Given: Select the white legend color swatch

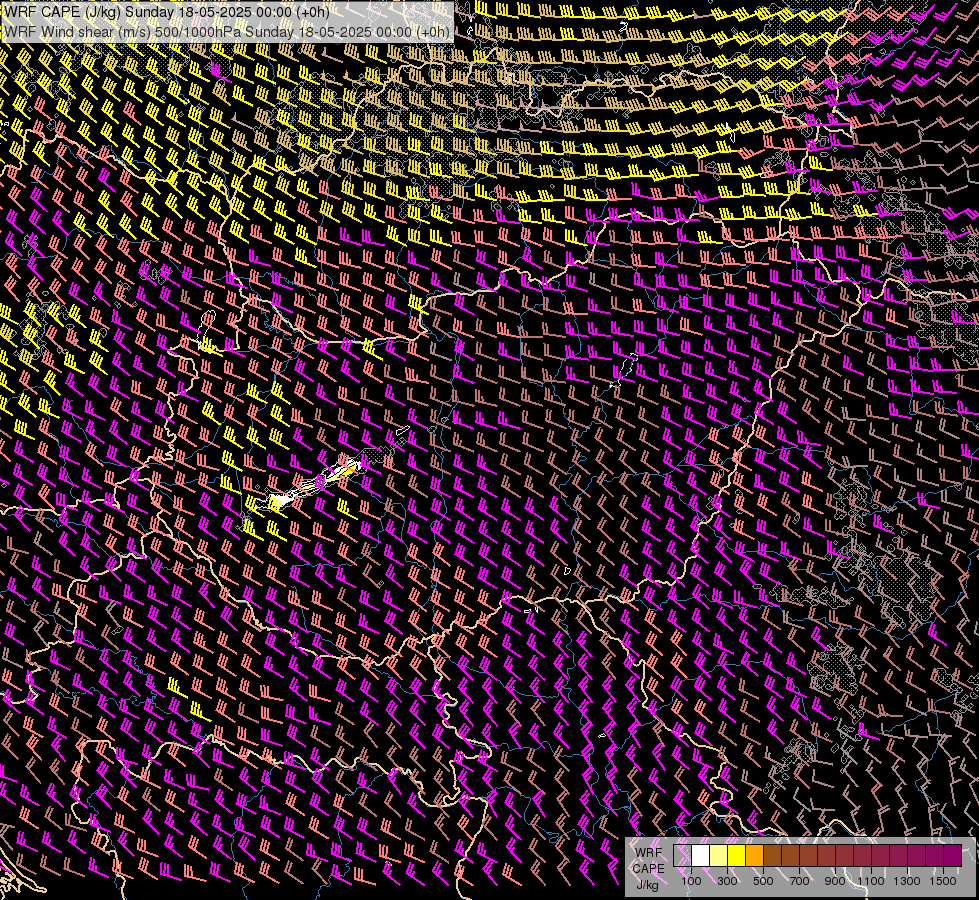Looking at the screenshot, I should (701, 856).
